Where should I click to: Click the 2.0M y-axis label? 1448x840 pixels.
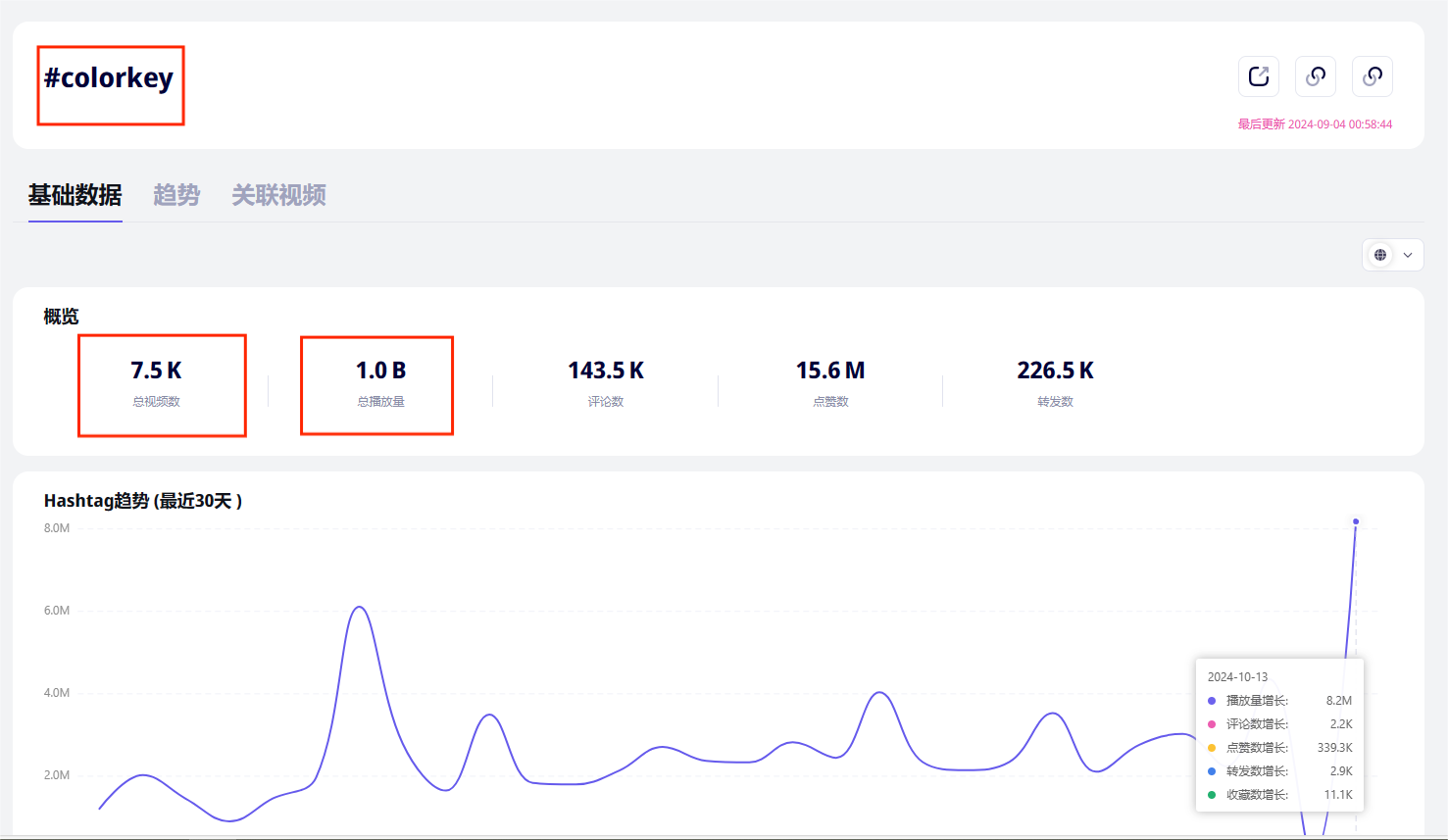pos(57,775)
